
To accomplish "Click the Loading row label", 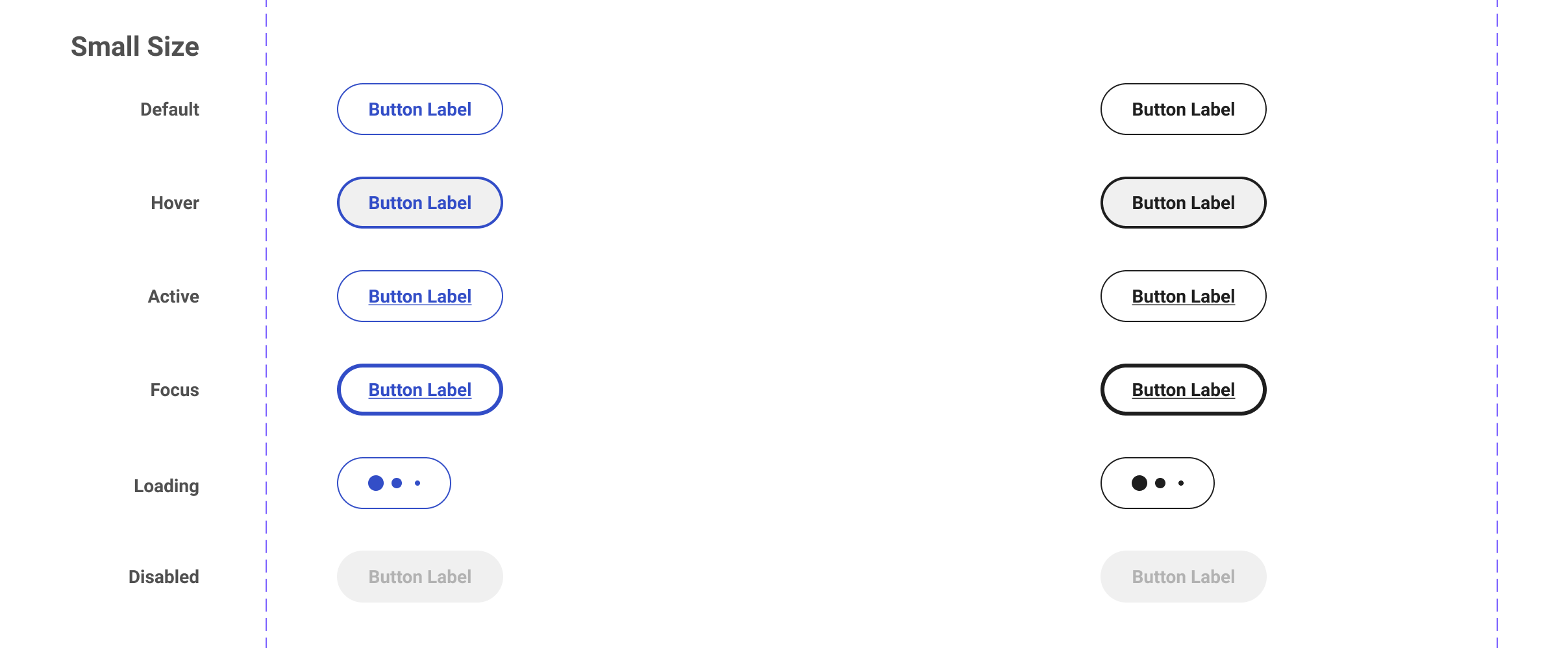I will pos(166,486).
